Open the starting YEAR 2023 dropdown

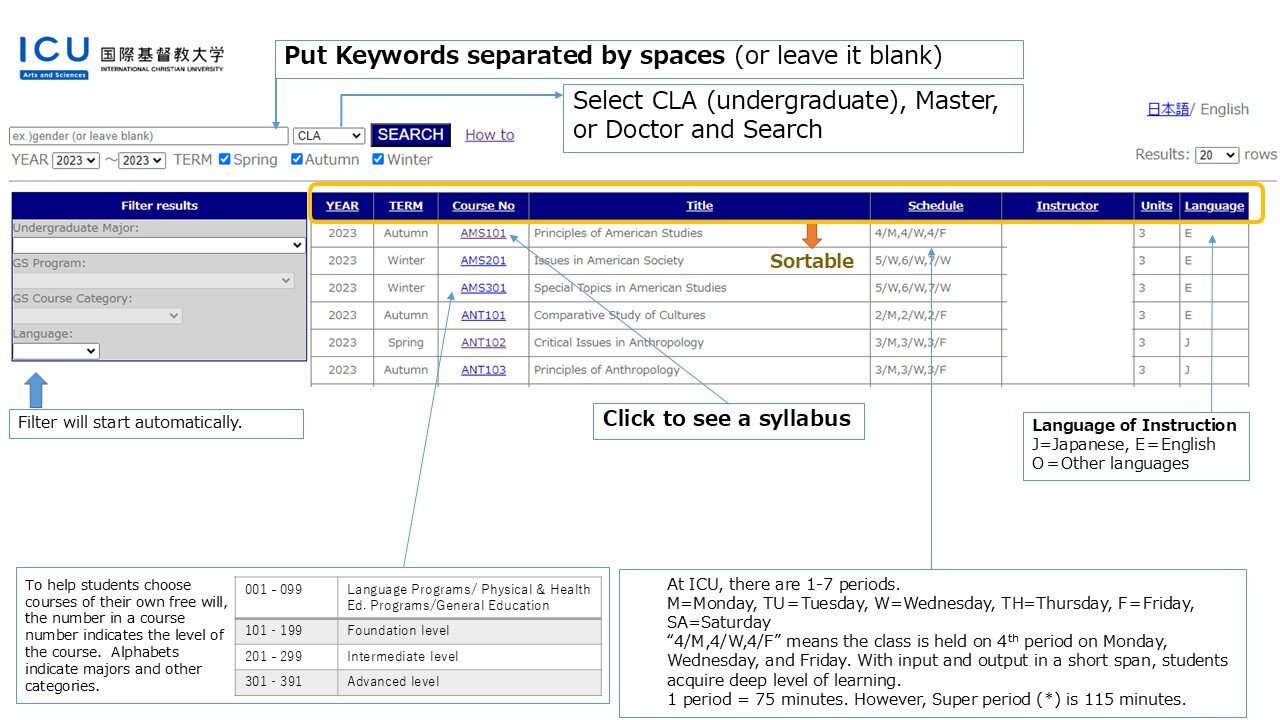click(x=76, y=160)
